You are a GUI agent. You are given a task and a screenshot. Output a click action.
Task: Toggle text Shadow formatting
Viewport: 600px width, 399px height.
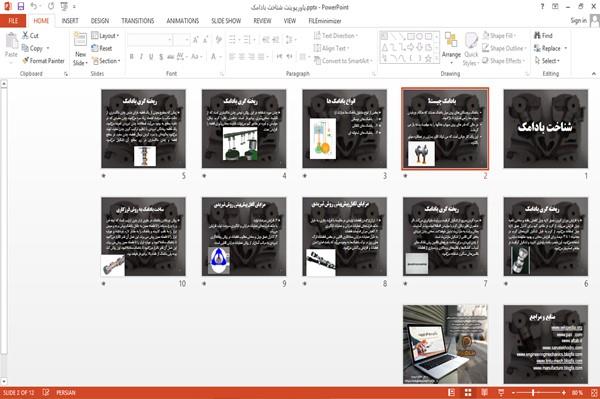coord(161,57)
